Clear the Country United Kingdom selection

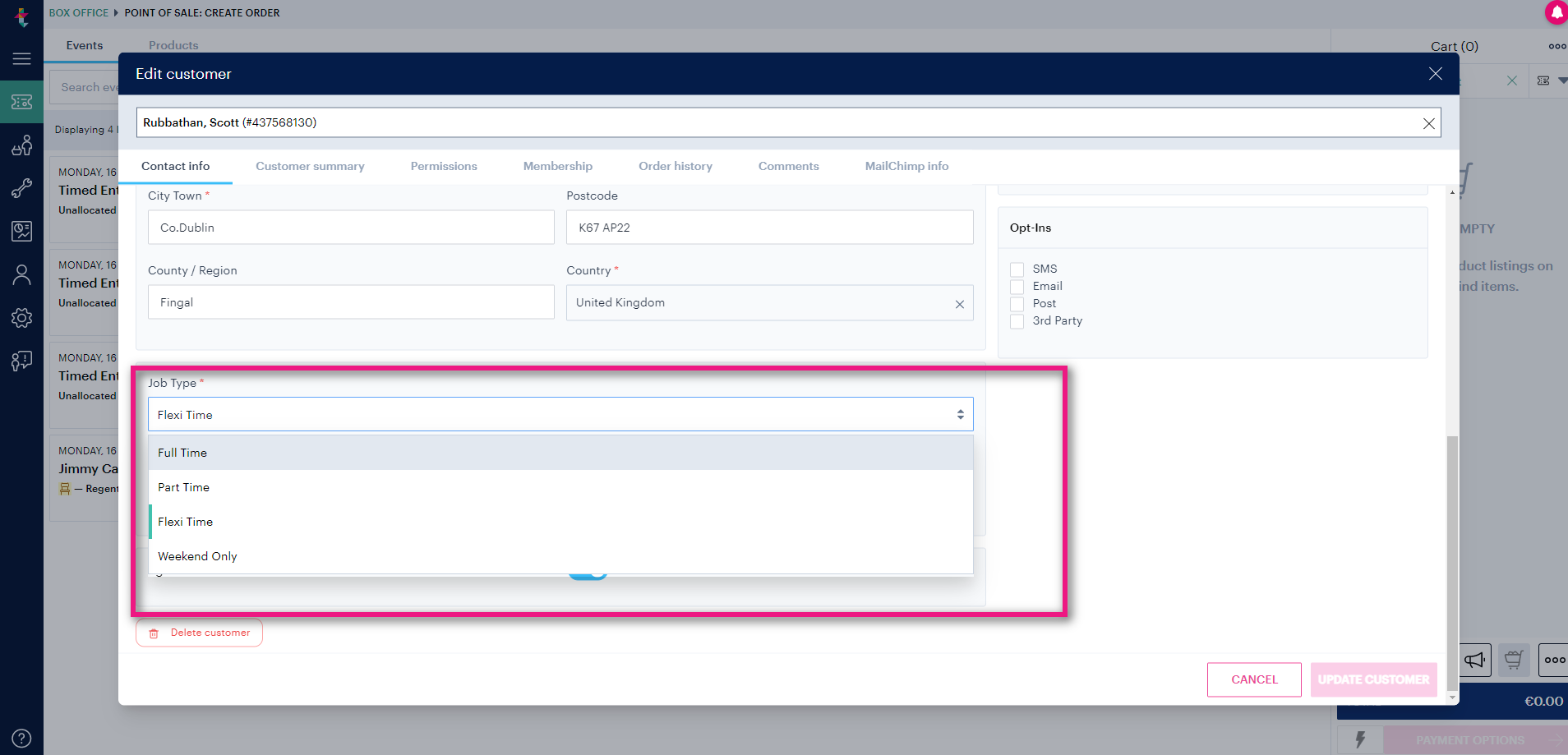tap(959, 304)
